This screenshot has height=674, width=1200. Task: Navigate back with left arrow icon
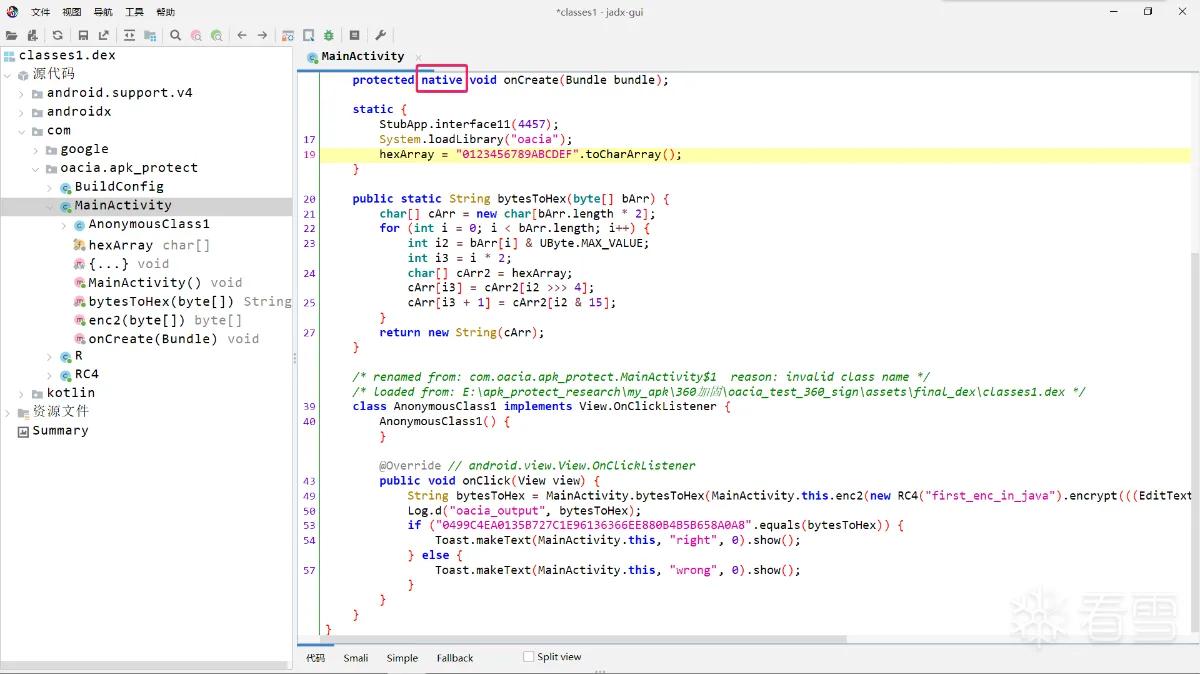(242, 35)
